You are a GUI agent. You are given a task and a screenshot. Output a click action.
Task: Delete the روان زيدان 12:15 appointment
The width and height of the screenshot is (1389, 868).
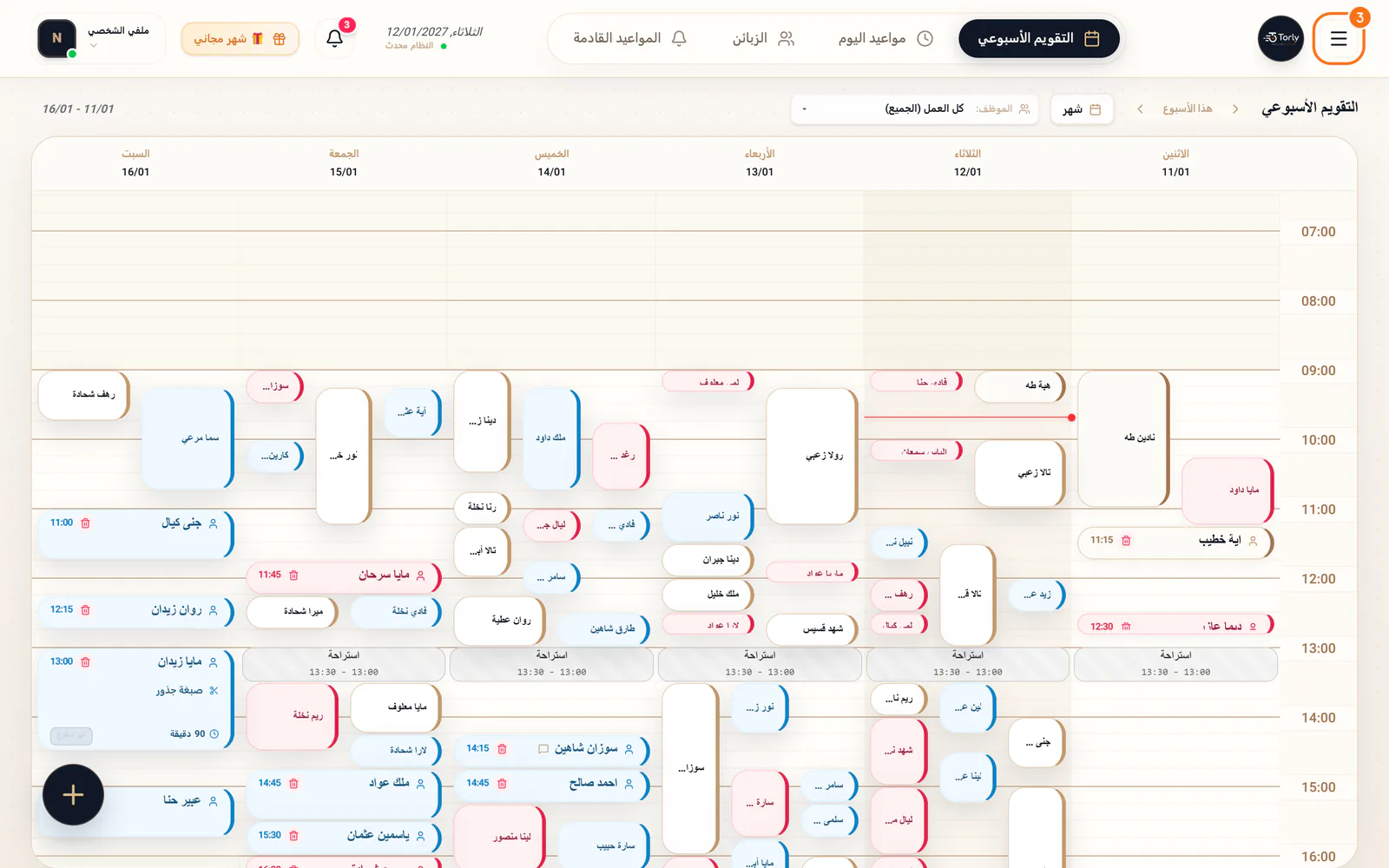pyautogui.click(x=85, y=610)
